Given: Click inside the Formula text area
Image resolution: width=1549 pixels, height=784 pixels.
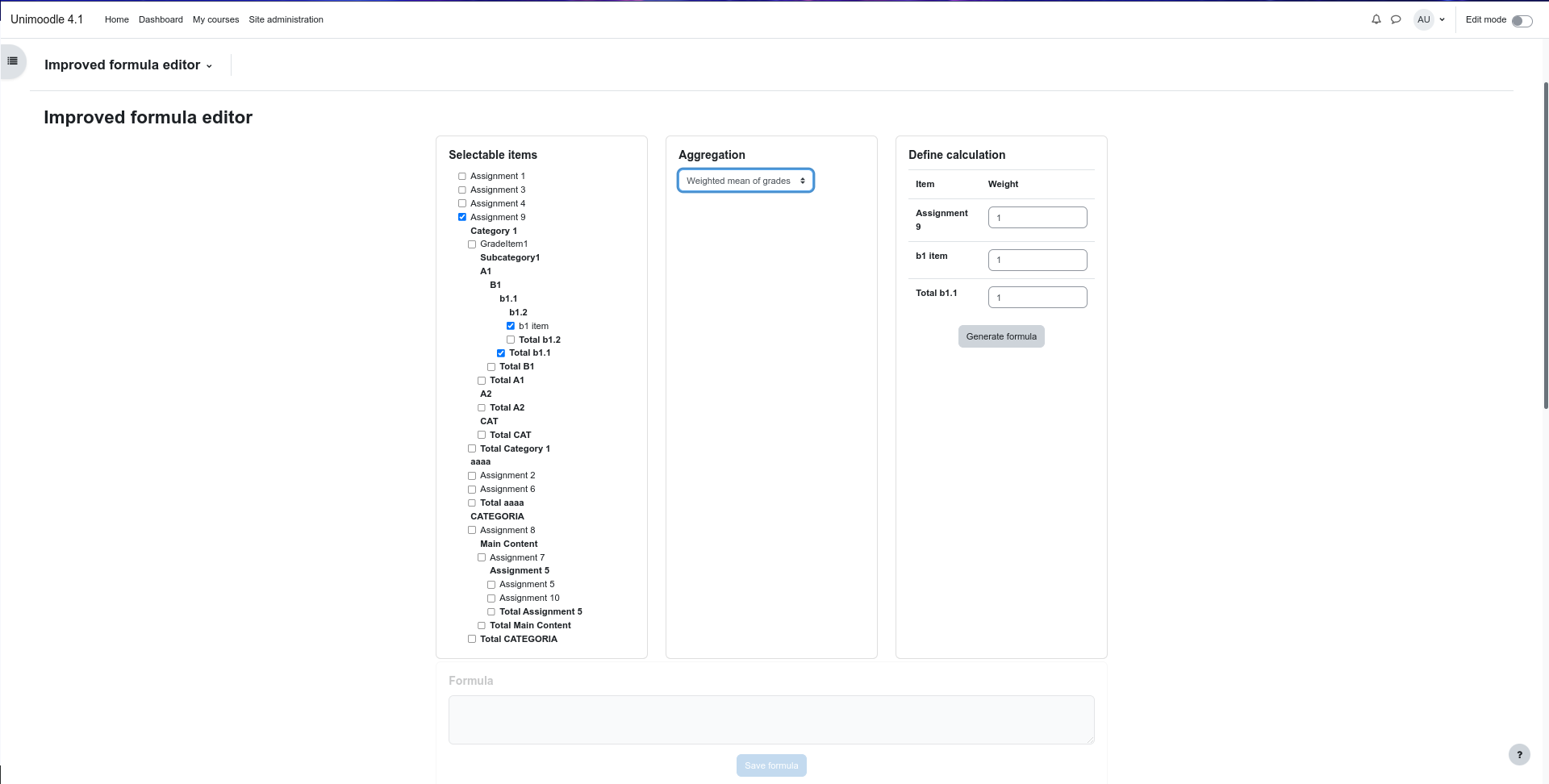Looking at the screenshot, I should [771, 719].
